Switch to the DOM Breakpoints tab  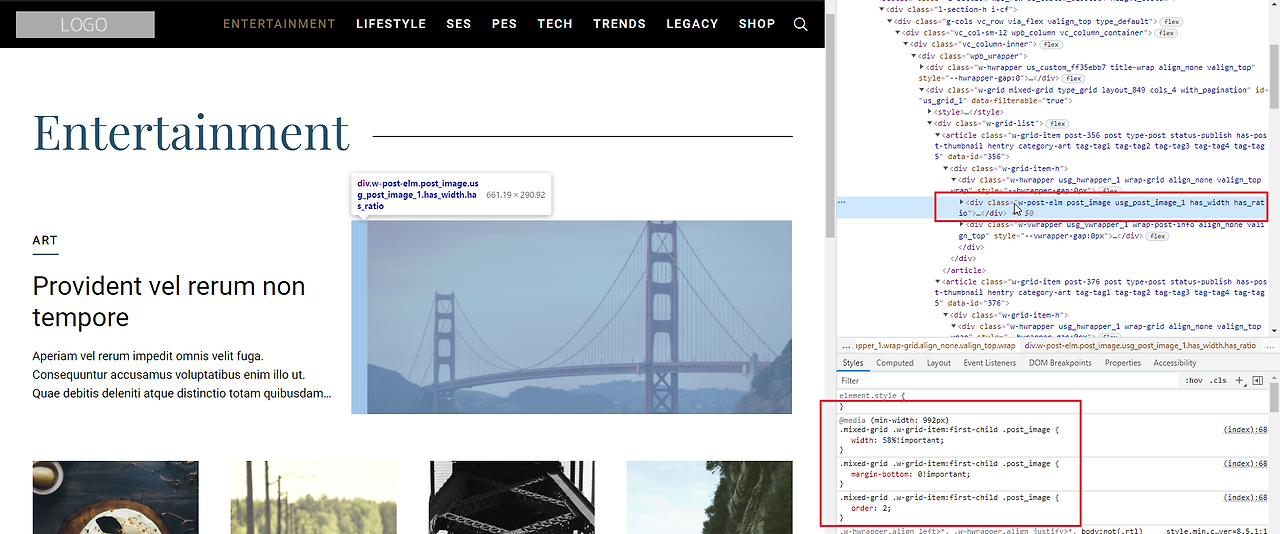[1060, 363]
